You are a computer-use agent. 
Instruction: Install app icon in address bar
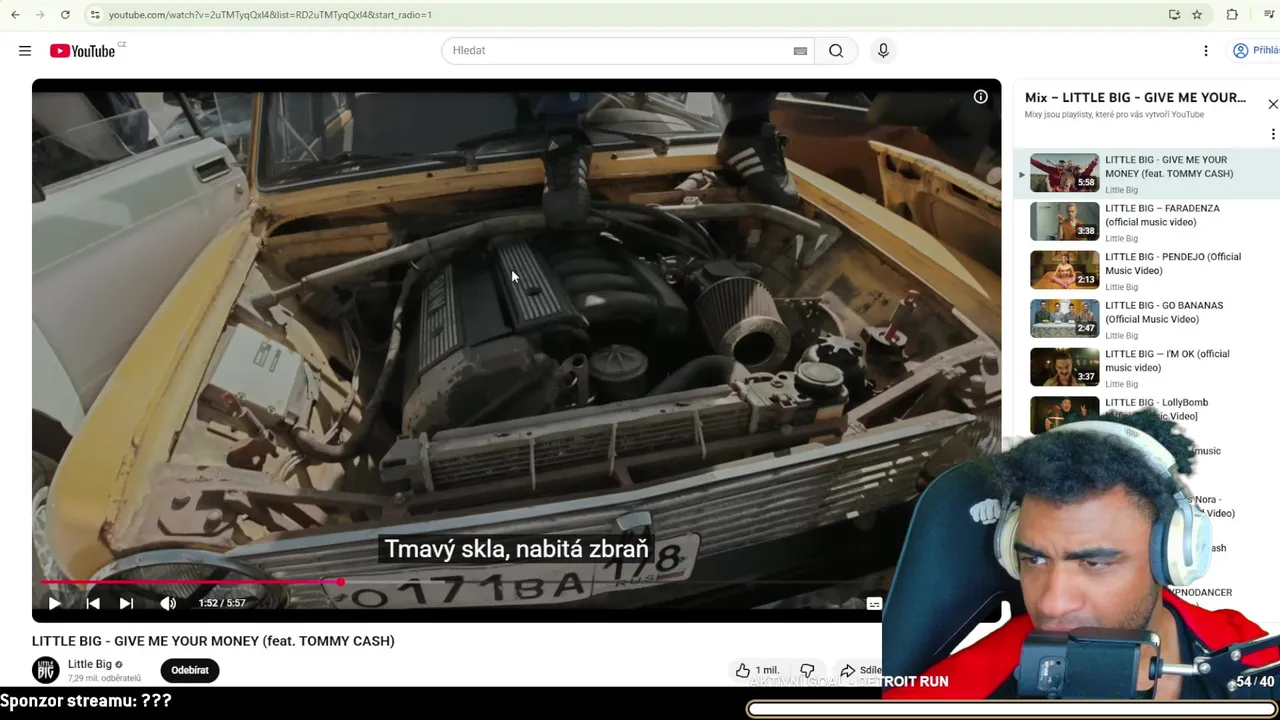(x=1174, y=15)
